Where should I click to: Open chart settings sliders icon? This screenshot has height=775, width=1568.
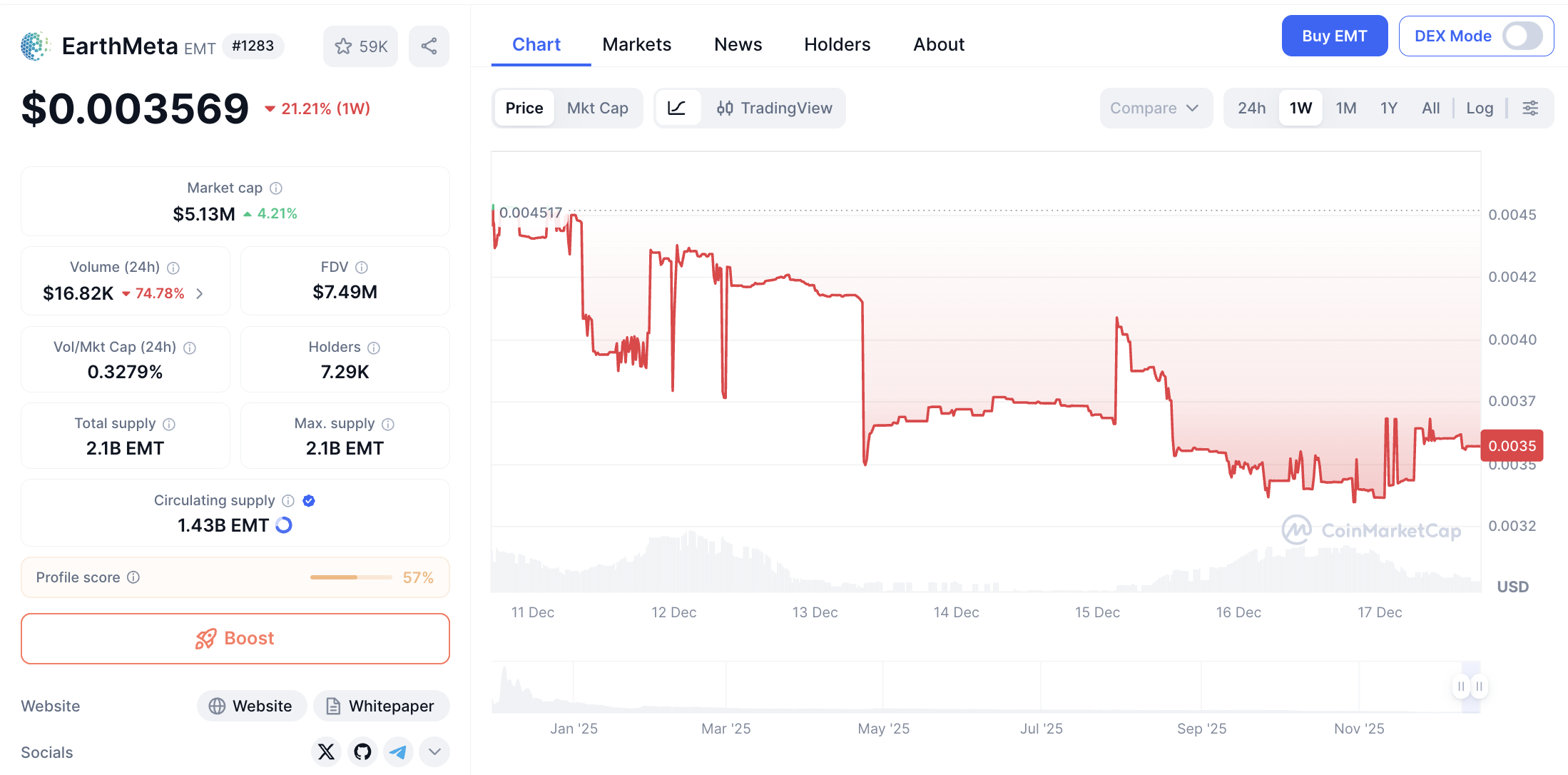click(x=1530, y=108)
